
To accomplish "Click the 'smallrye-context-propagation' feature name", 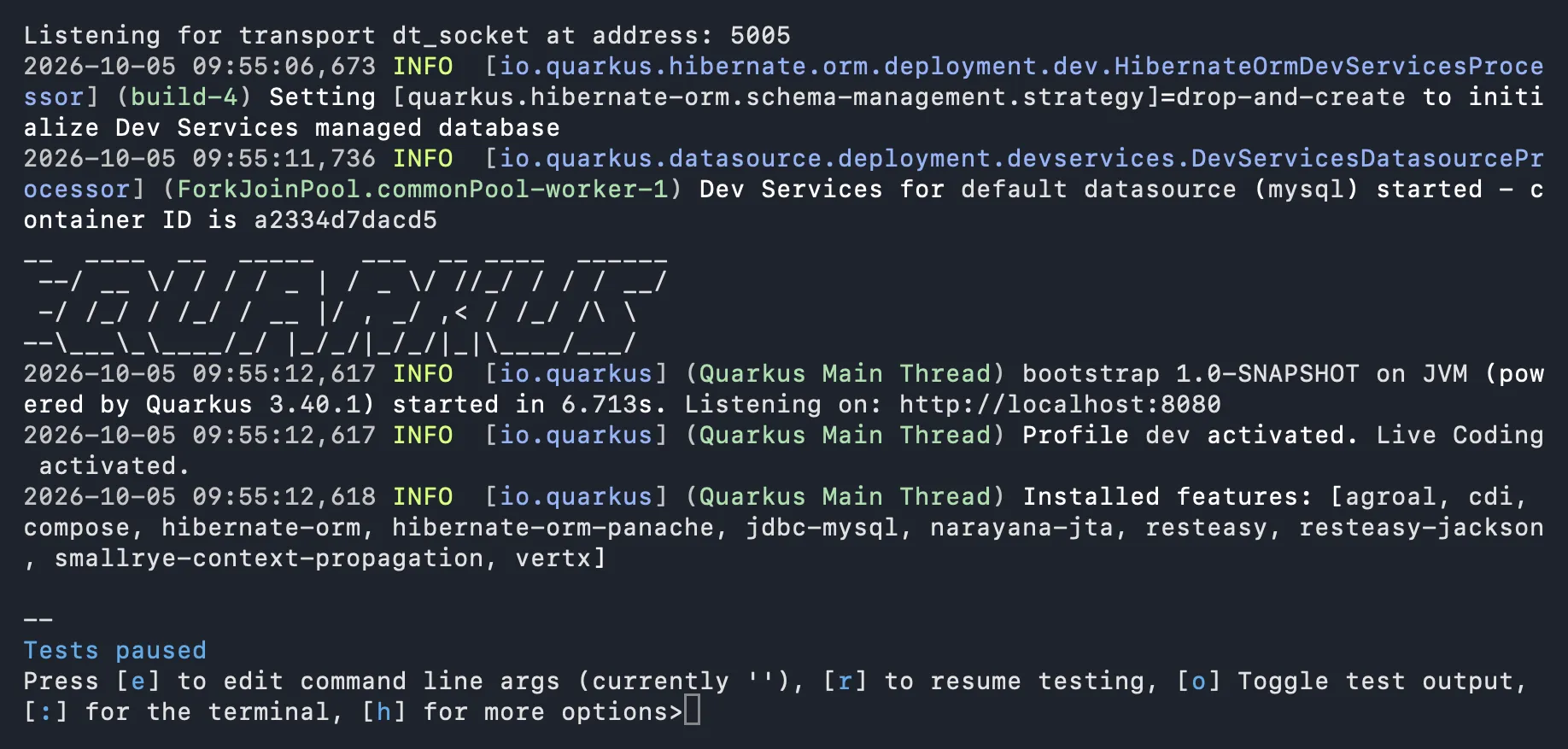I will click(x=268, y=558).
